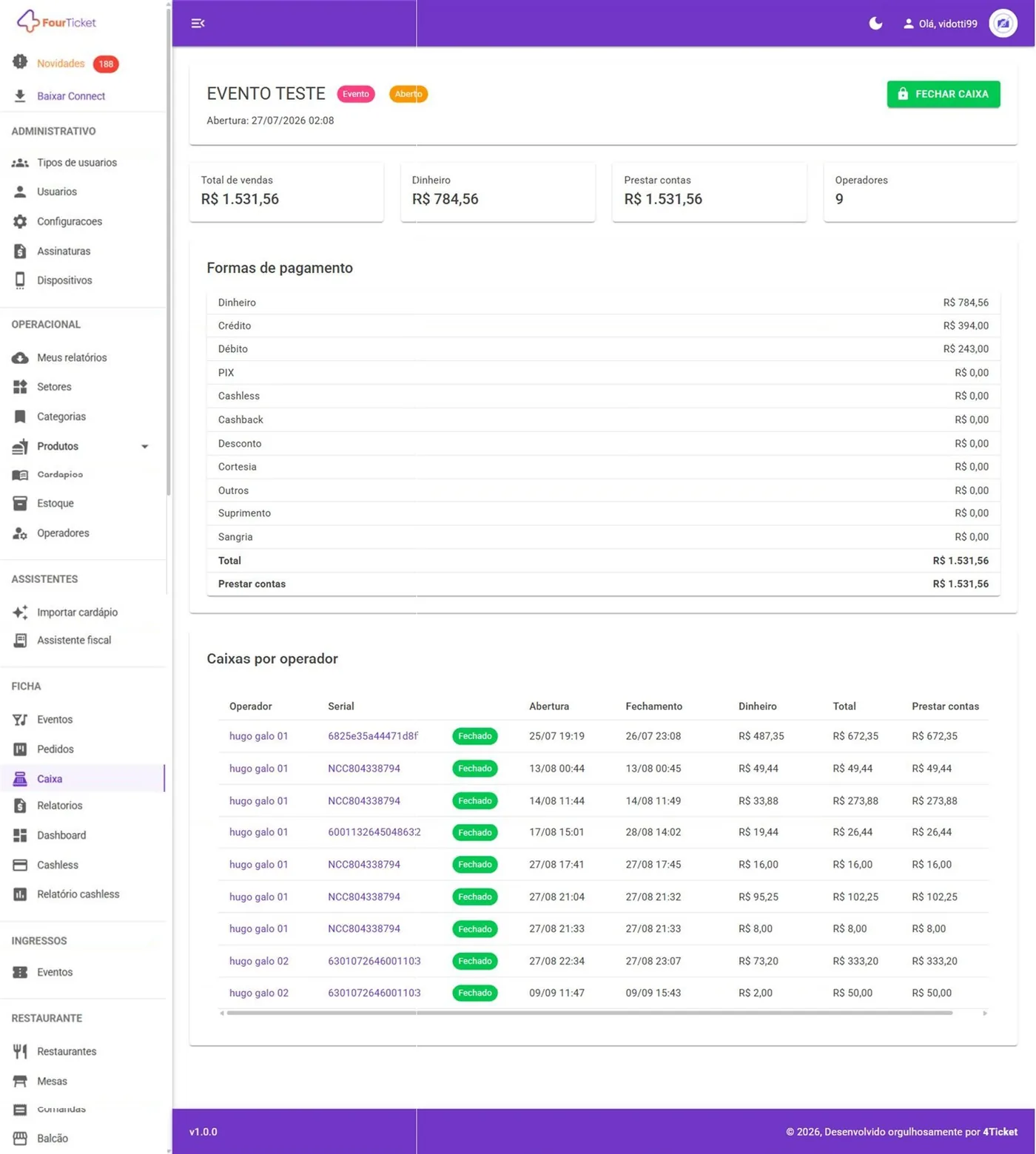
Task: Select the Estoque box icon
Action: 20,504
